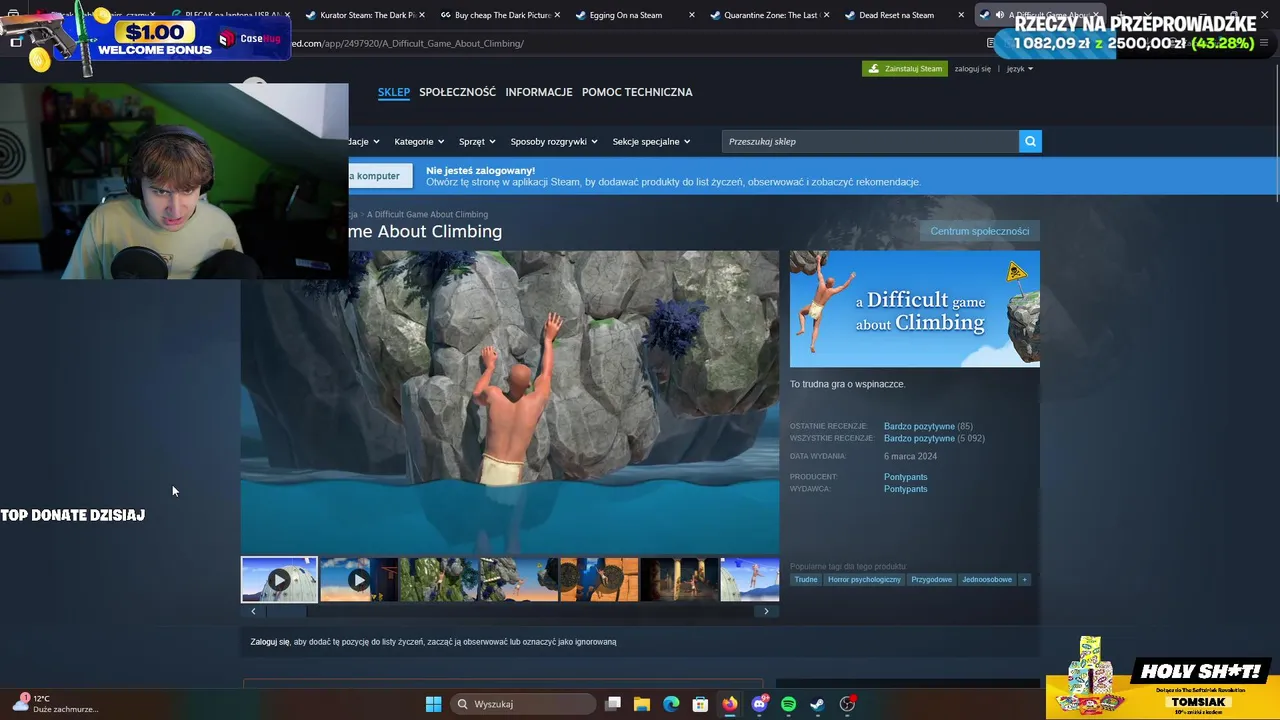Viewport: 1280px width, 720px height.
Task: Open all reviews Bardzo pozytywne (5 092)
Action: coord(934,438)
